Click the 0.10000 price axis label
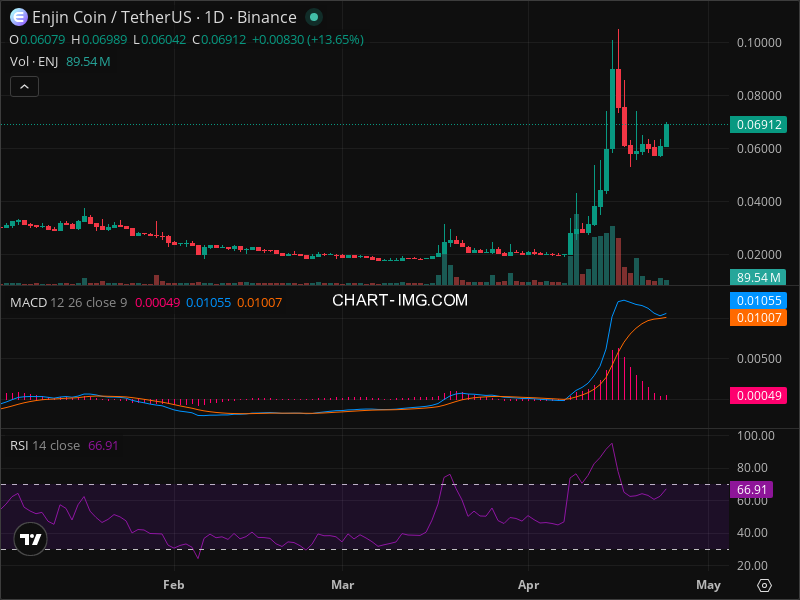This screenshot has height=600, width=800. pyautogui.click(x=759, y=43)
